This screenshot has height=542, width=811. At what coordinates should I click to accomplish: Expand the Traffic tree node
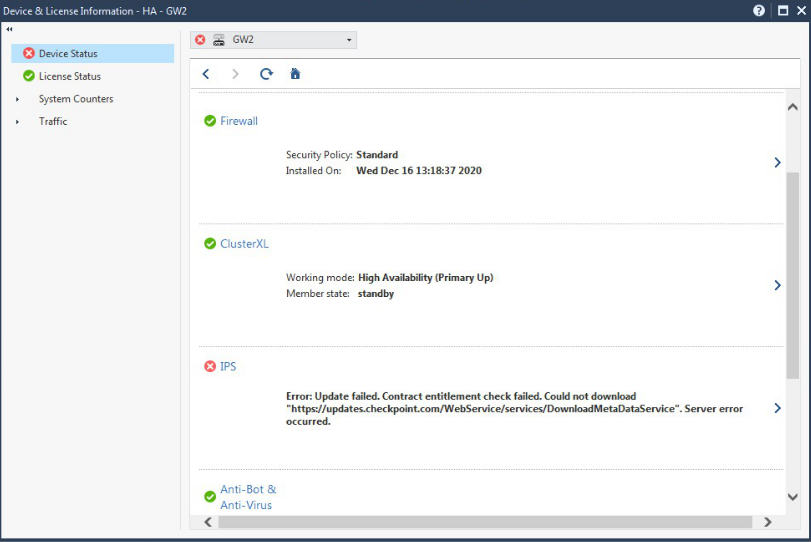[17, 122]
